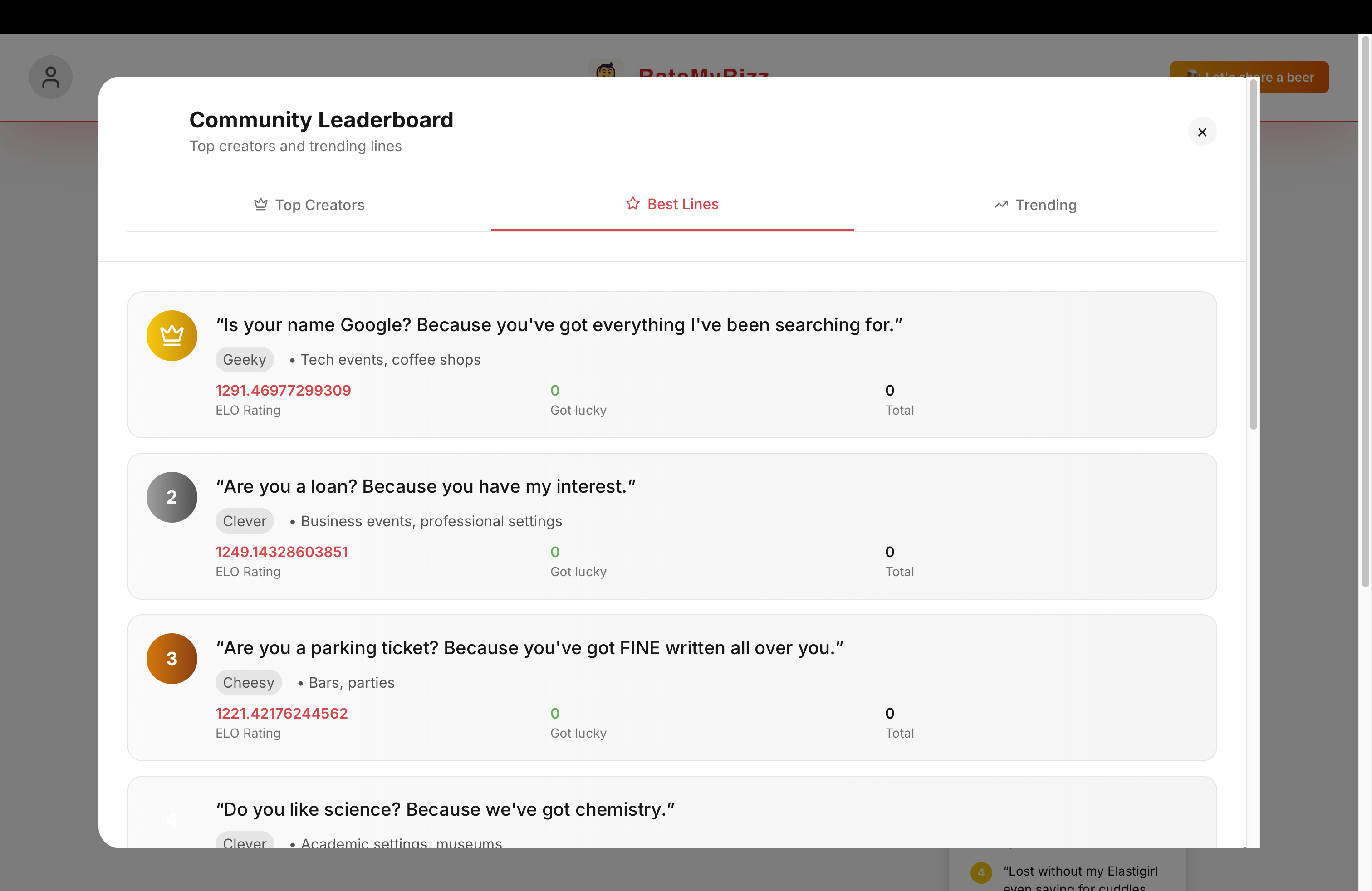Click 'Tech events, coffee shops' text
Screen dimensions: 1372x891
(x=391, y=360)
